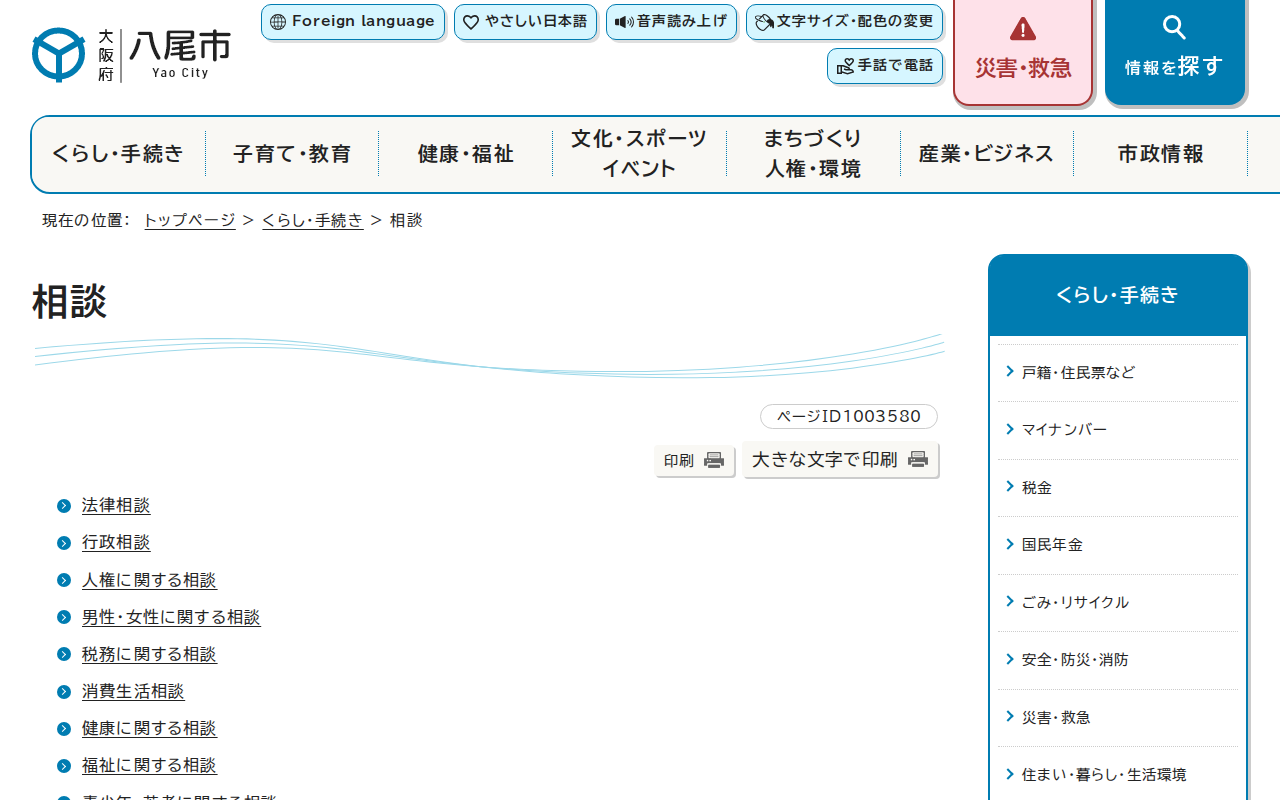The height and width of the screenshot is (800, 1280).
Task: Click the bullet icon beside 税務に関する相談
Action: pos(64,655)
